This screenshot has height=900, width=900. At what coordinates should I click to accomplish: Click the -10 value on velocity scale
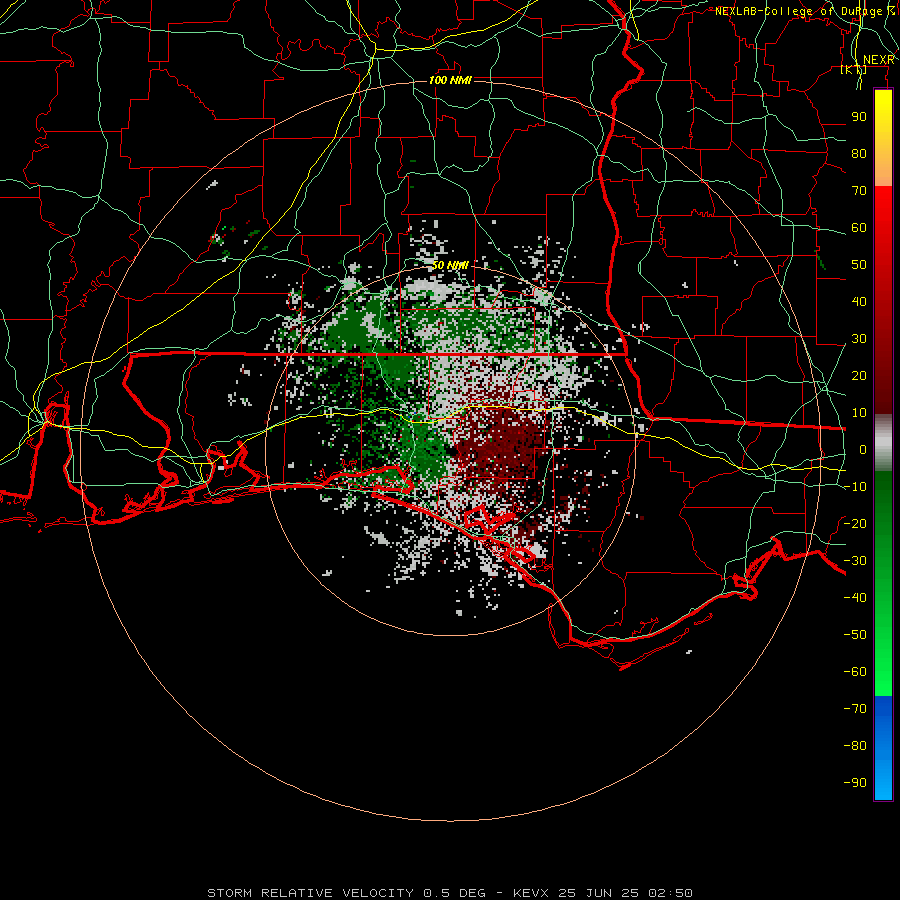(855, 487)
